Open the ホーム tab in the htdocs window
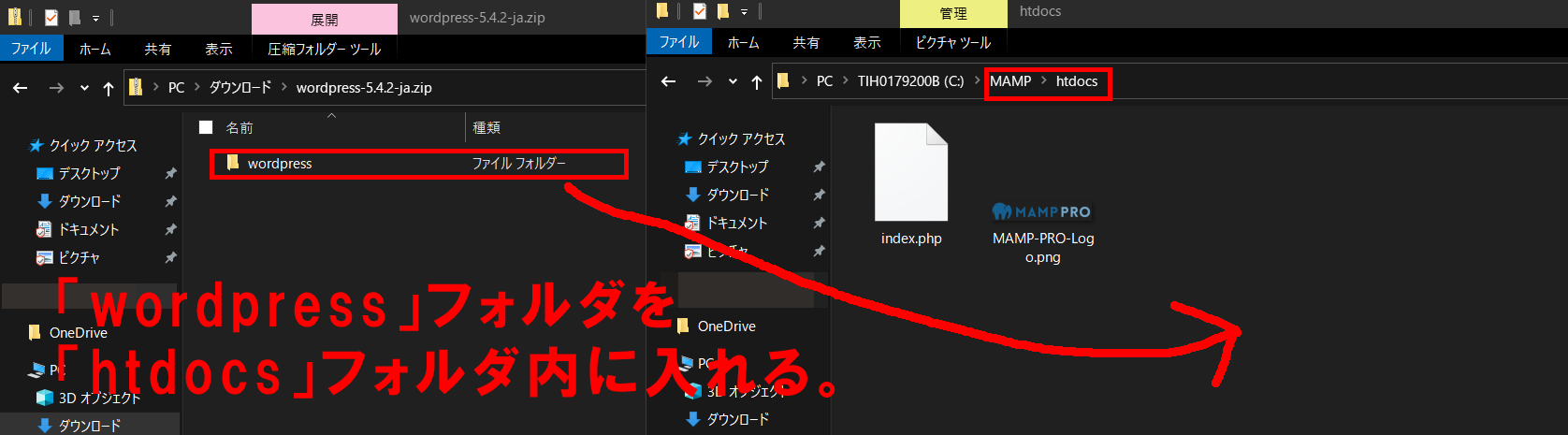This screenshot has width=1568, height=435. (x=743, y=42)
